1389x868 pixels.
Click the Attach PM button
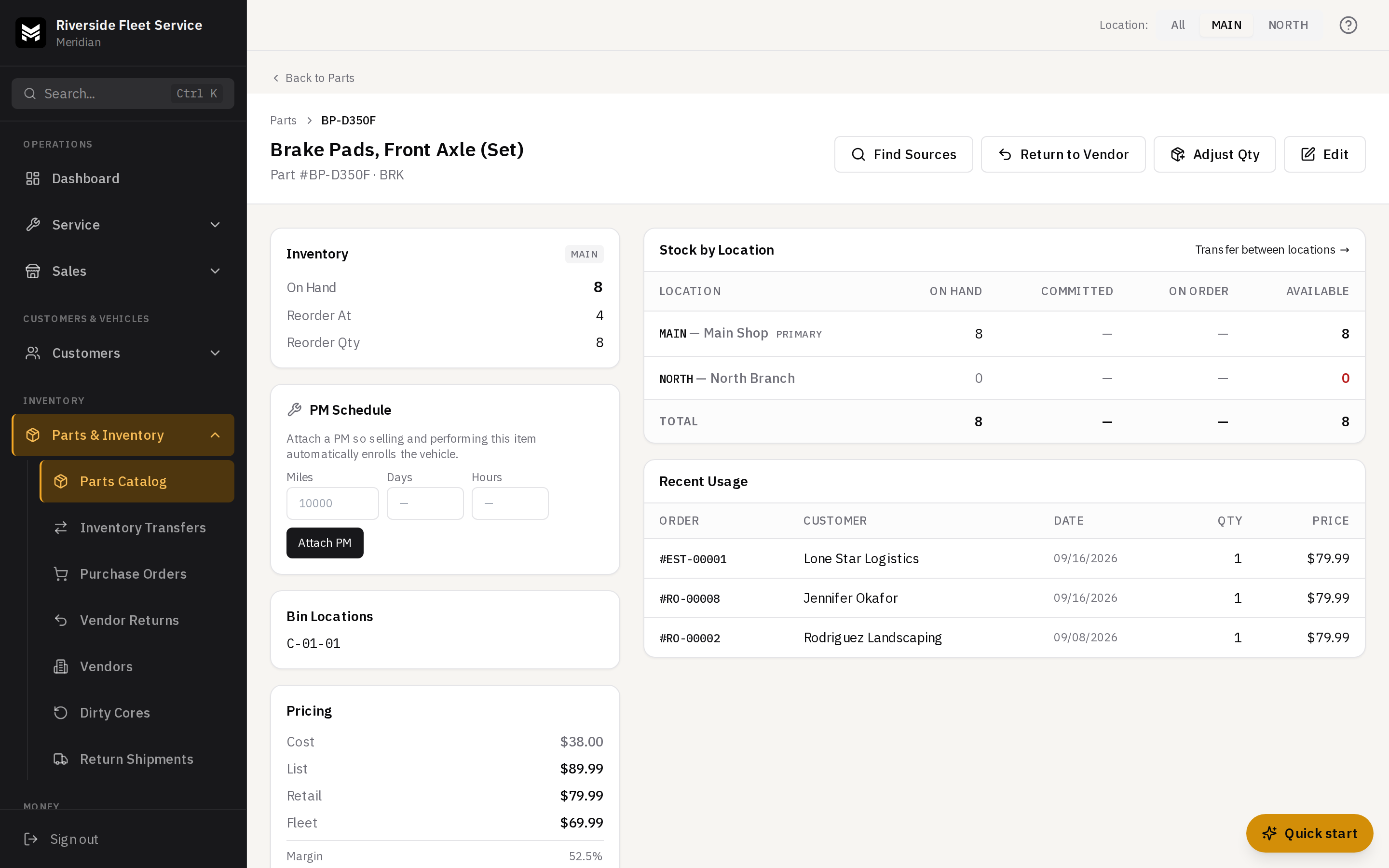(x=325, y=542)
